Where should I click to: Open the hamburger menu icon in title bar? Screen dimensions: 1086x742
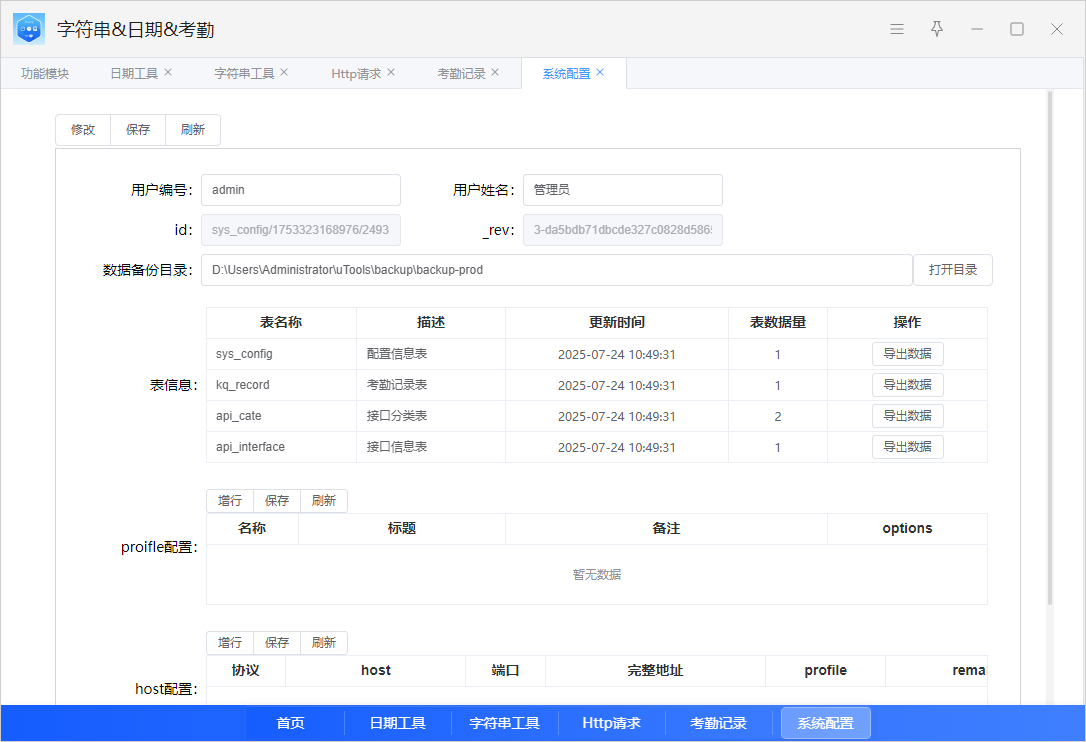click(897, 29)
